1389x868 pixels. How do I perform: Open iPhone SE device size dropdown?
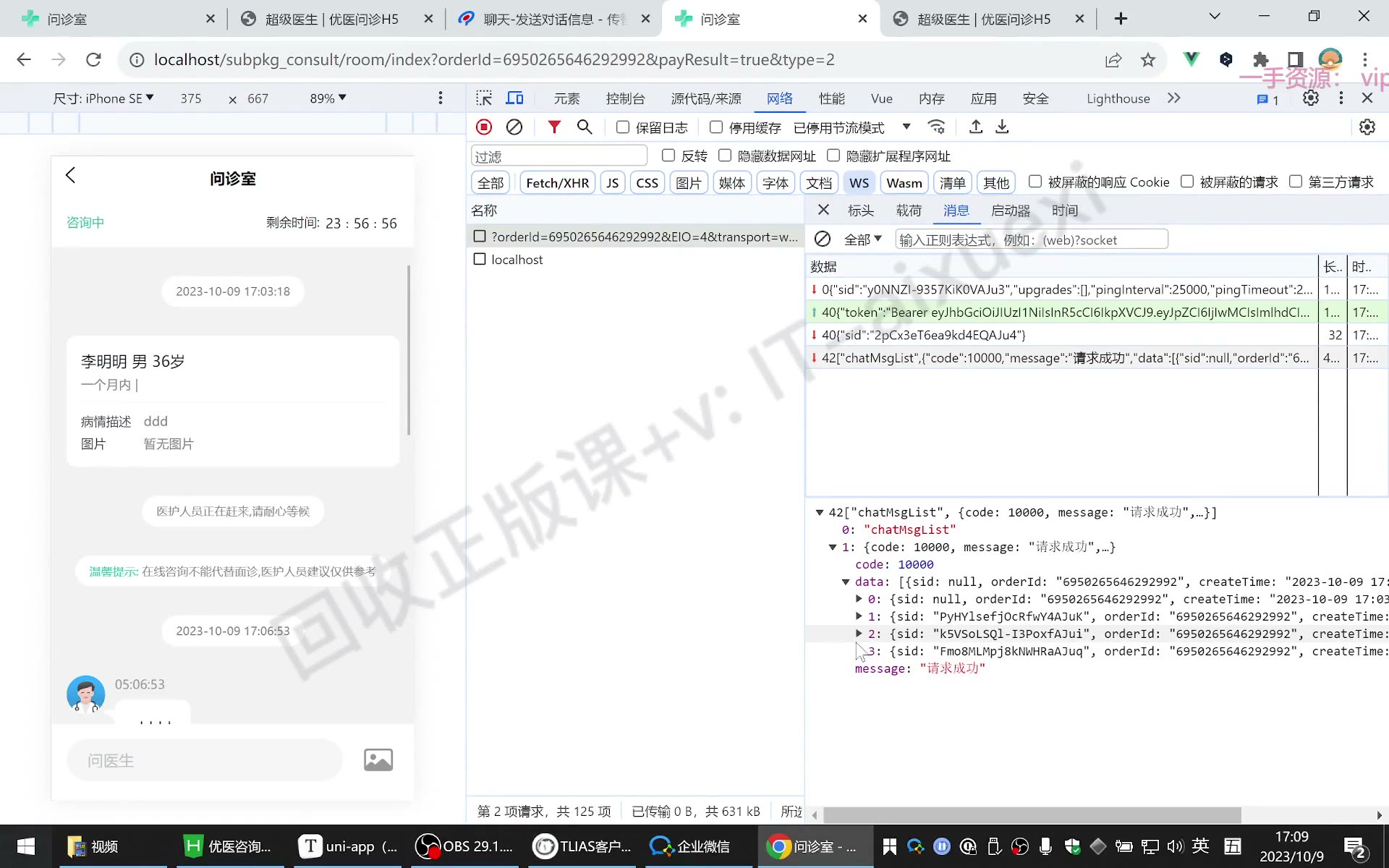click(103, 98)
